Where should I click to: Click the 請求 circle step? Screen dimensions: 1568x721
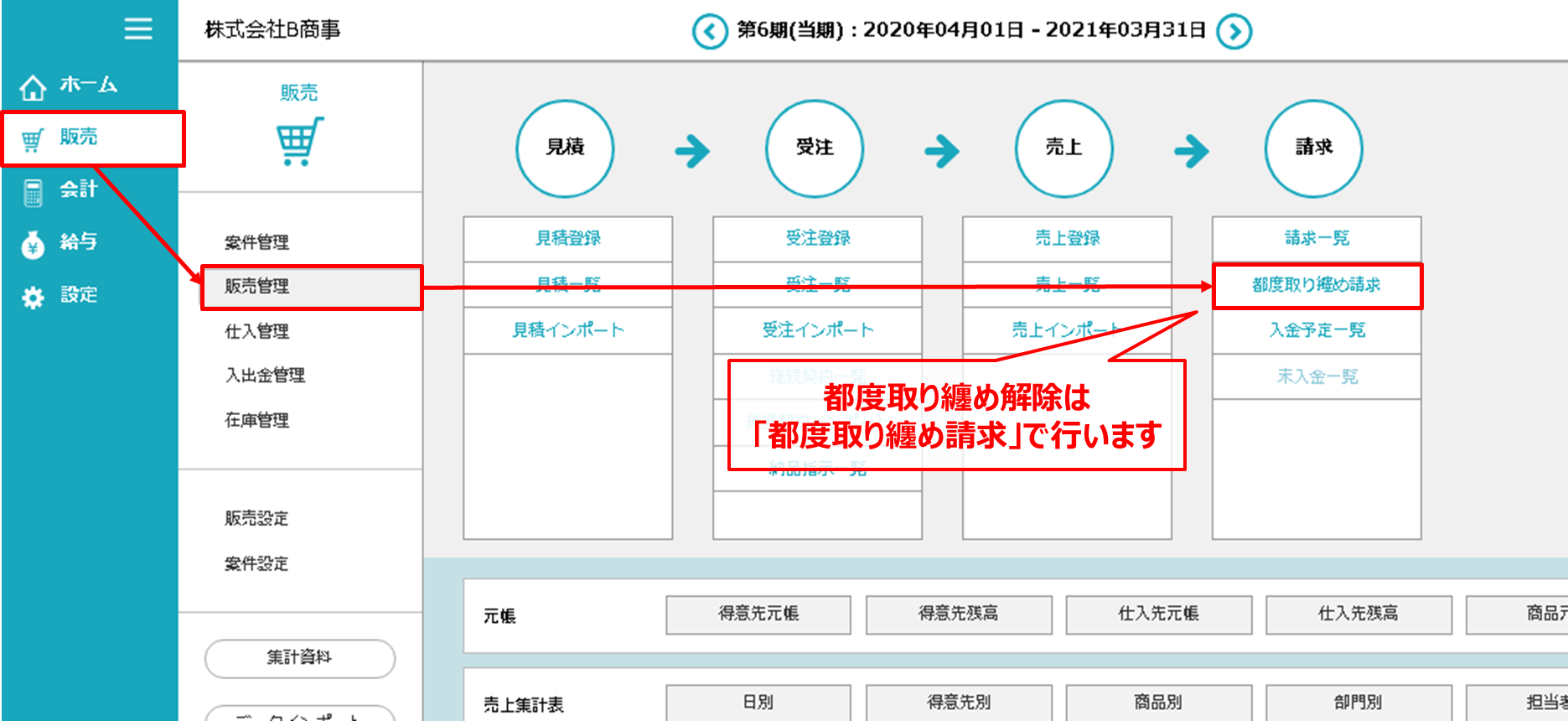pyautogui.click(x=1313, y=148)
